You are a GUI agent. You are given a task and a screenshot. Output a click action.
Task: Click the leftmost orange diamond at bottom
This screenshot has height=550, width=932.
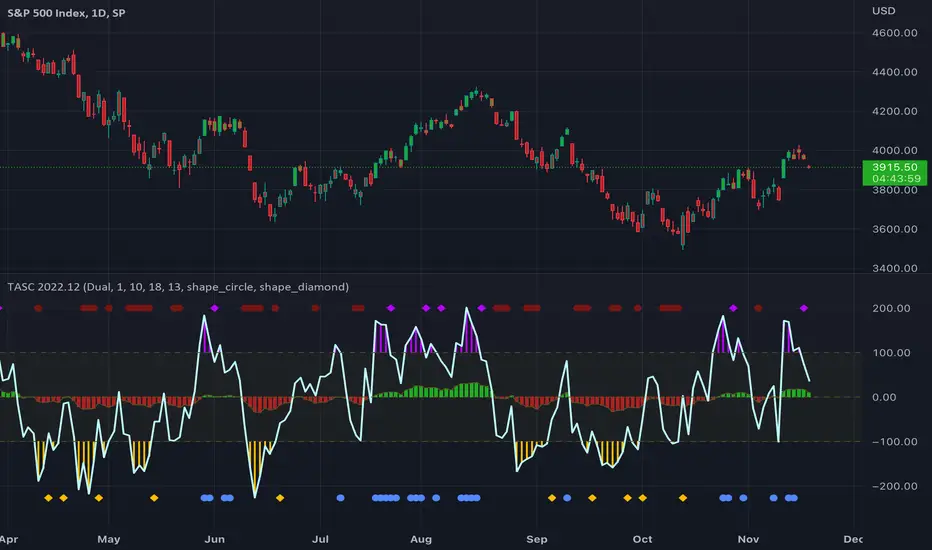tap(49, 498)
